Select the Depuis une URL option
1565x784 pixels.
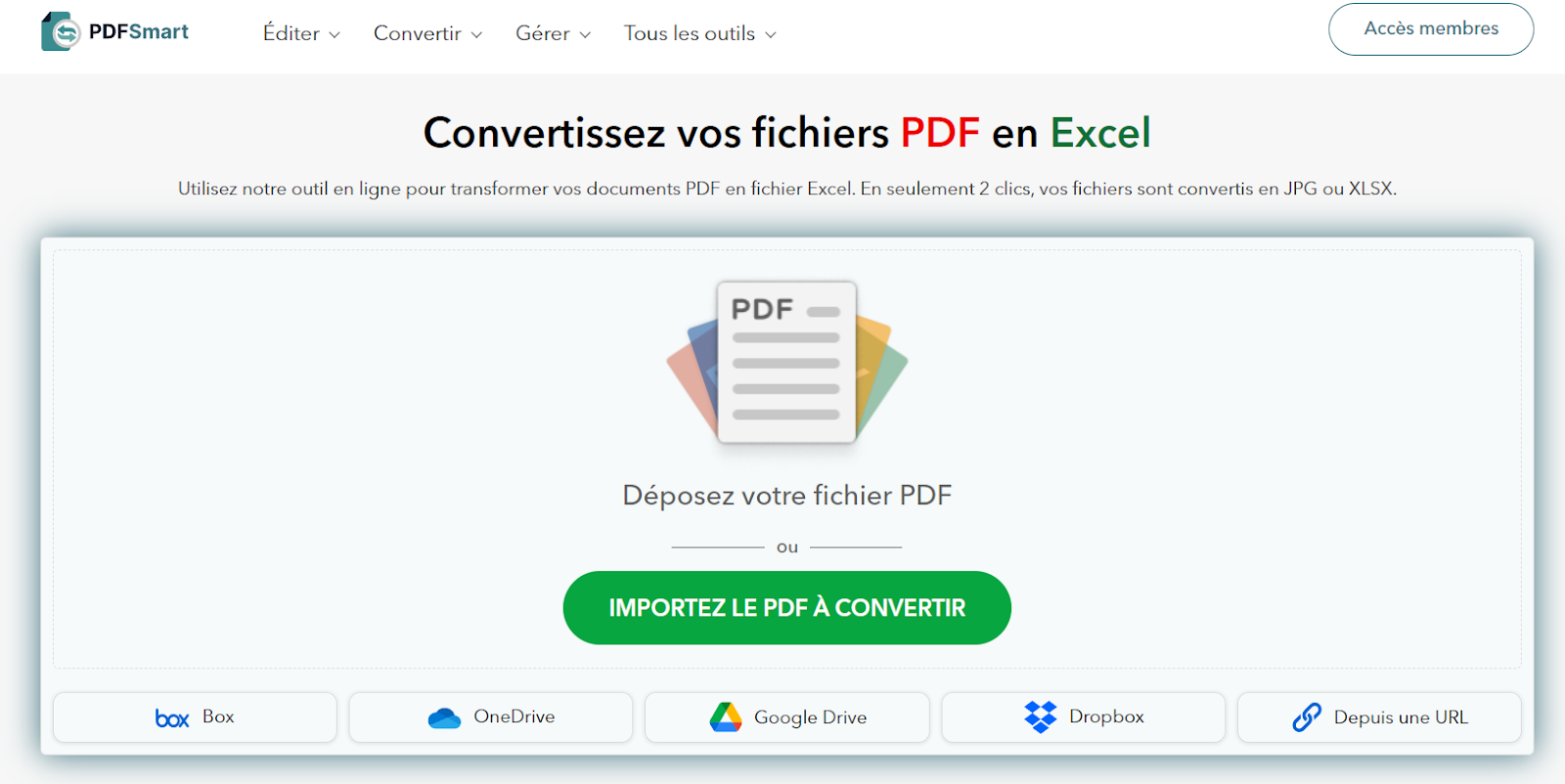click(x=1378, y=717)
